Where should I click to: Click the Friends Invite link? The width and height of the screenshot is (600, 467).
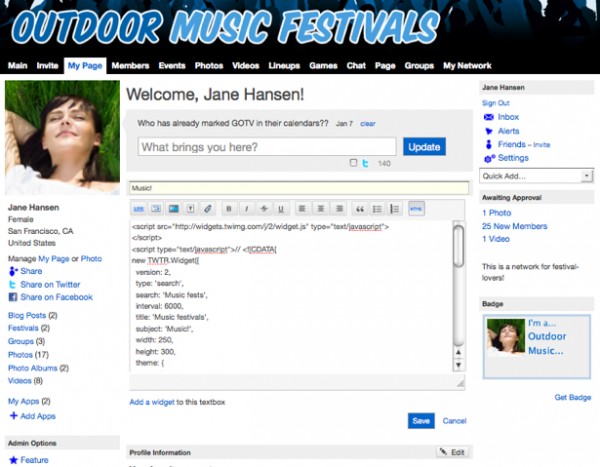click(x=541, y=145)
